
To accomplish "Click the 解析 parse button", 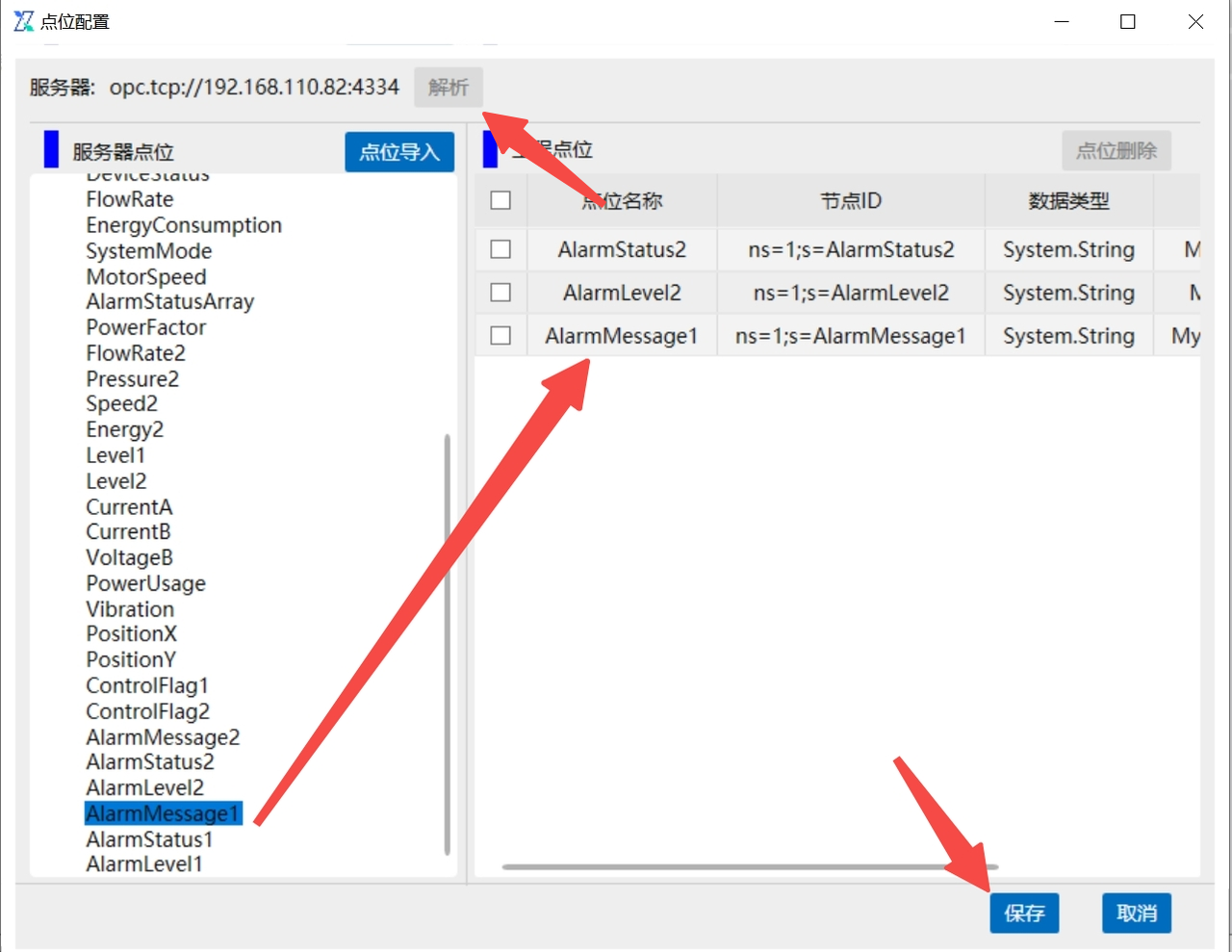I will [x=449, y=88].
